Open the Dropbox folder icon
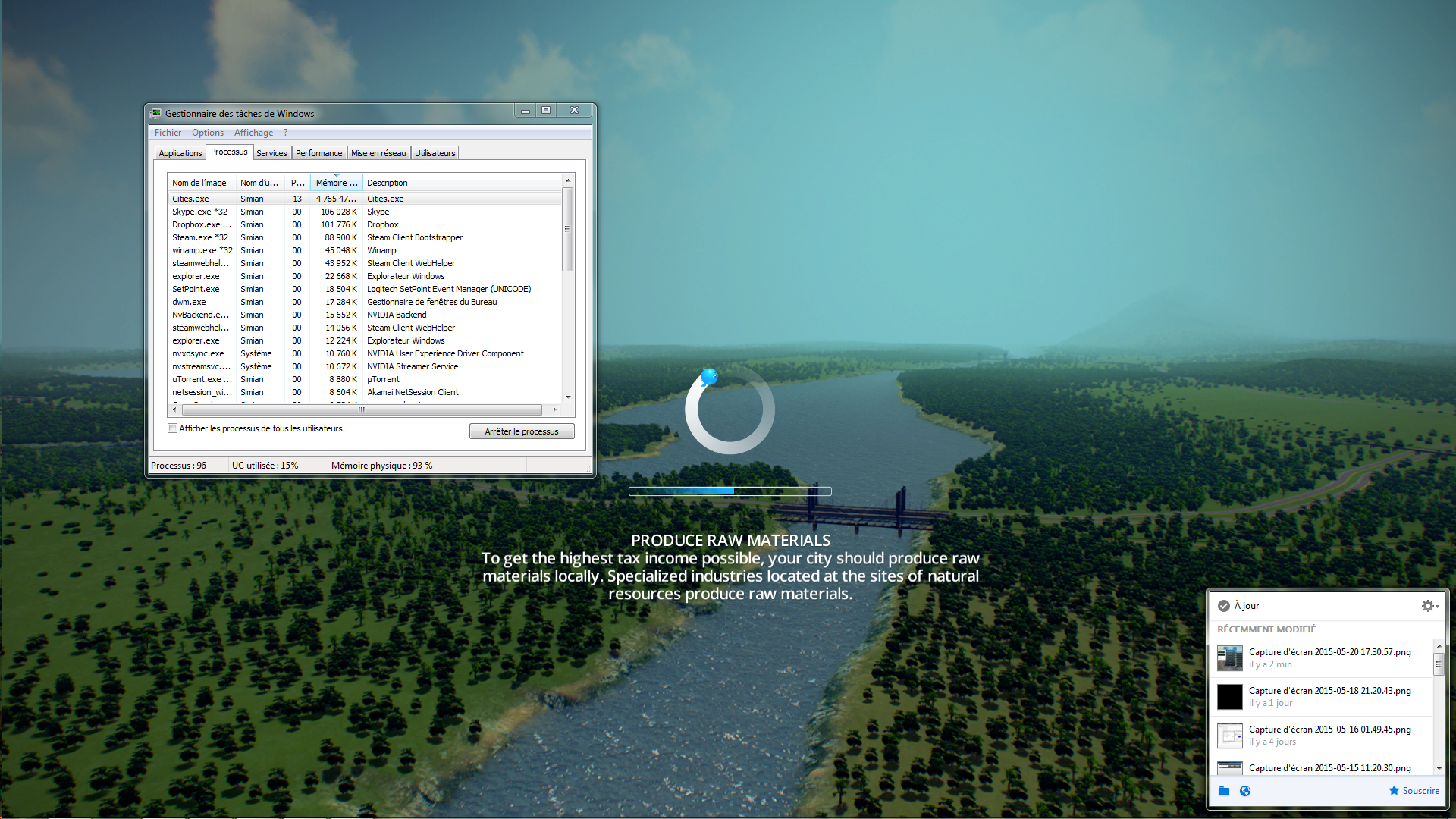 1224,791
